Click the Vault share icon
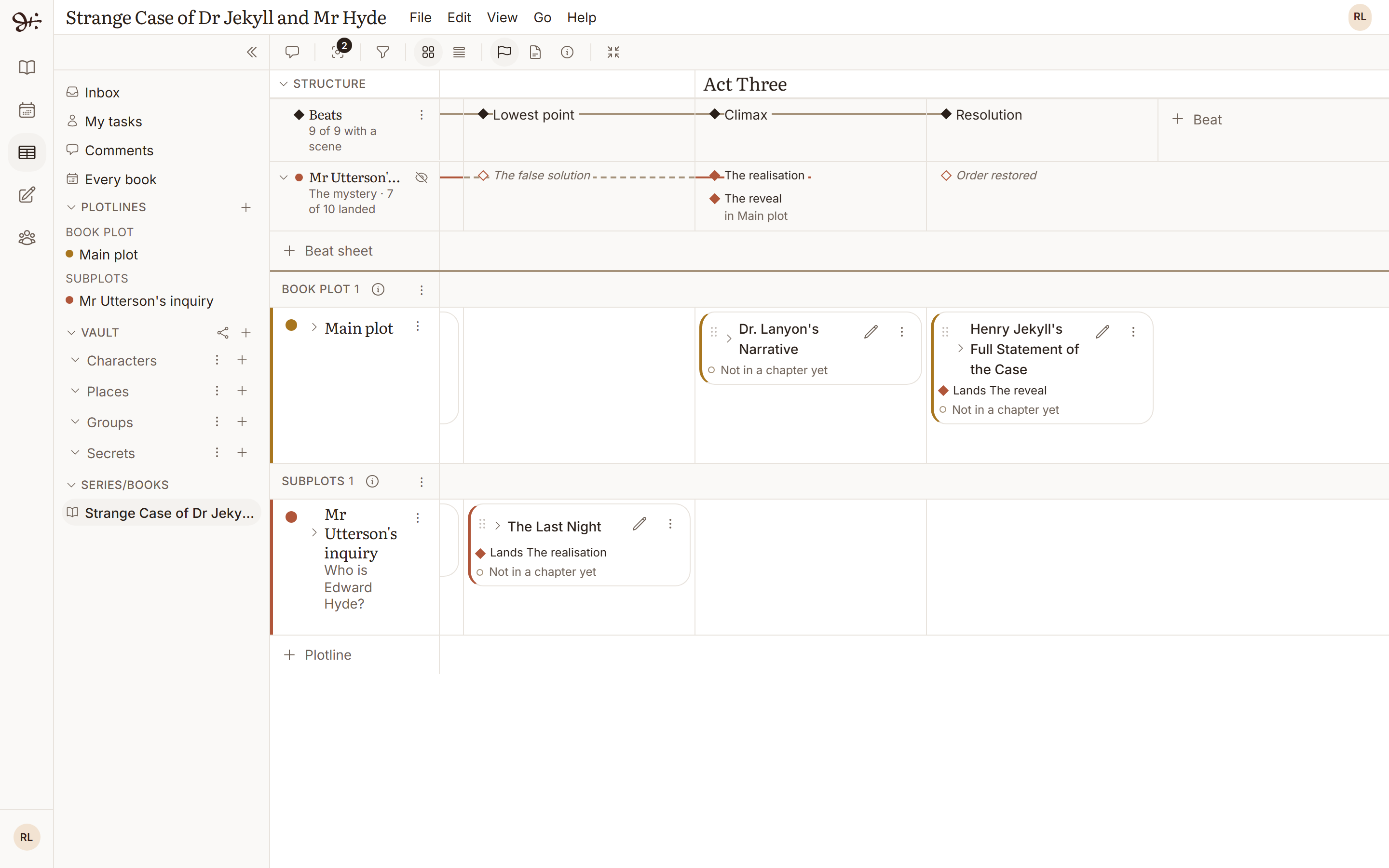 click(x=223, y=333)
